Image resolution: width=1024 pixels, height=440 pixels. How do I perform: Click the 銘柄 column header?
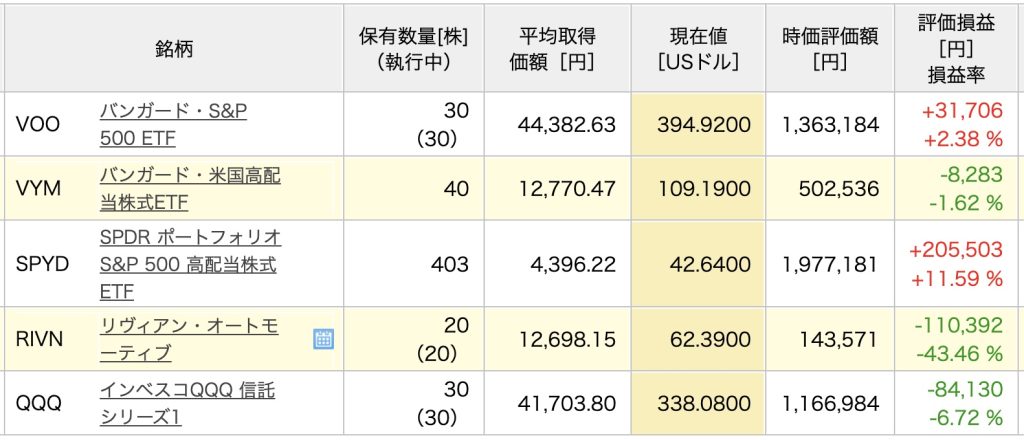pyautogui.click(x=174, y=48)
